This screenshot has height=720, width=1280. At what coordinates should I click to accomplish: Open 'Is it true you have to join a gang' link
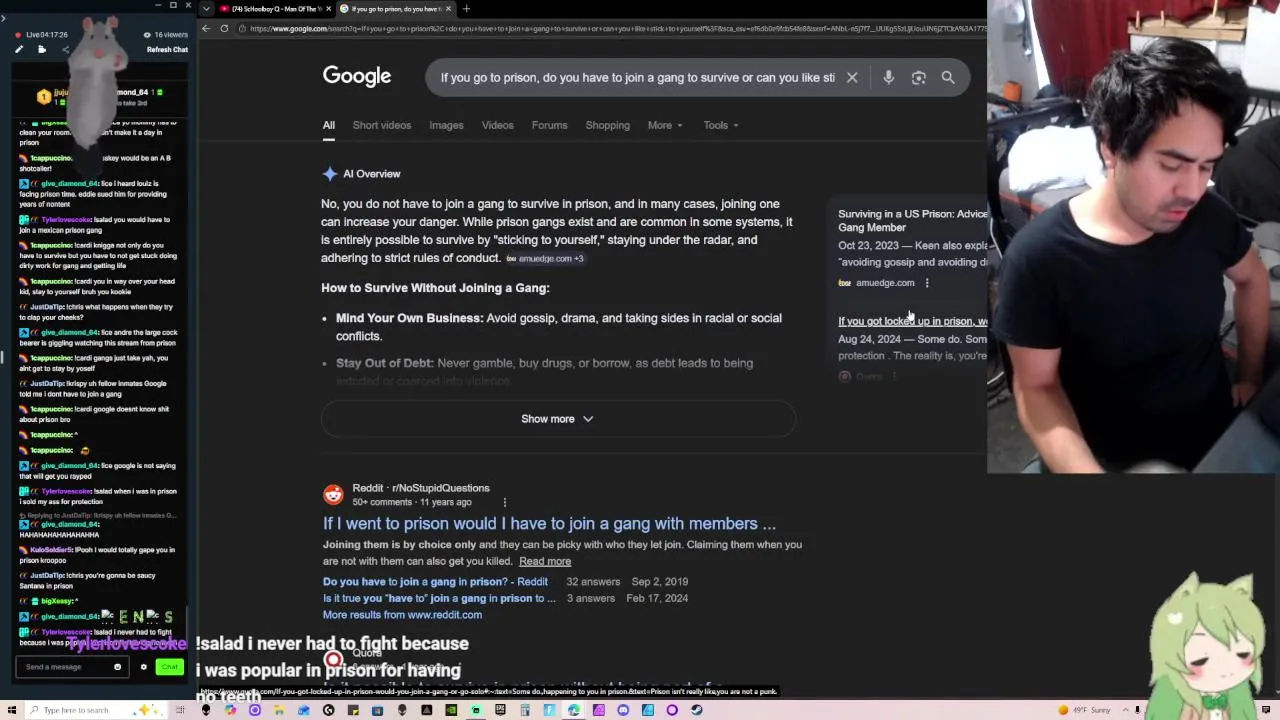(439, 598)
